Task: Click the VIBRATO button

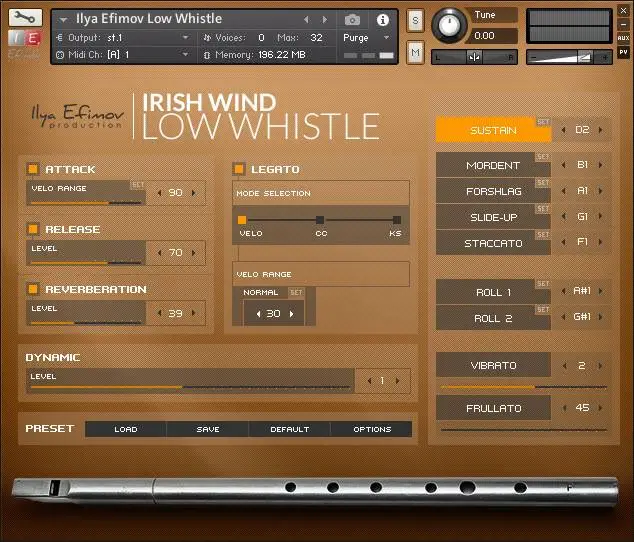Action: [493, 366]
